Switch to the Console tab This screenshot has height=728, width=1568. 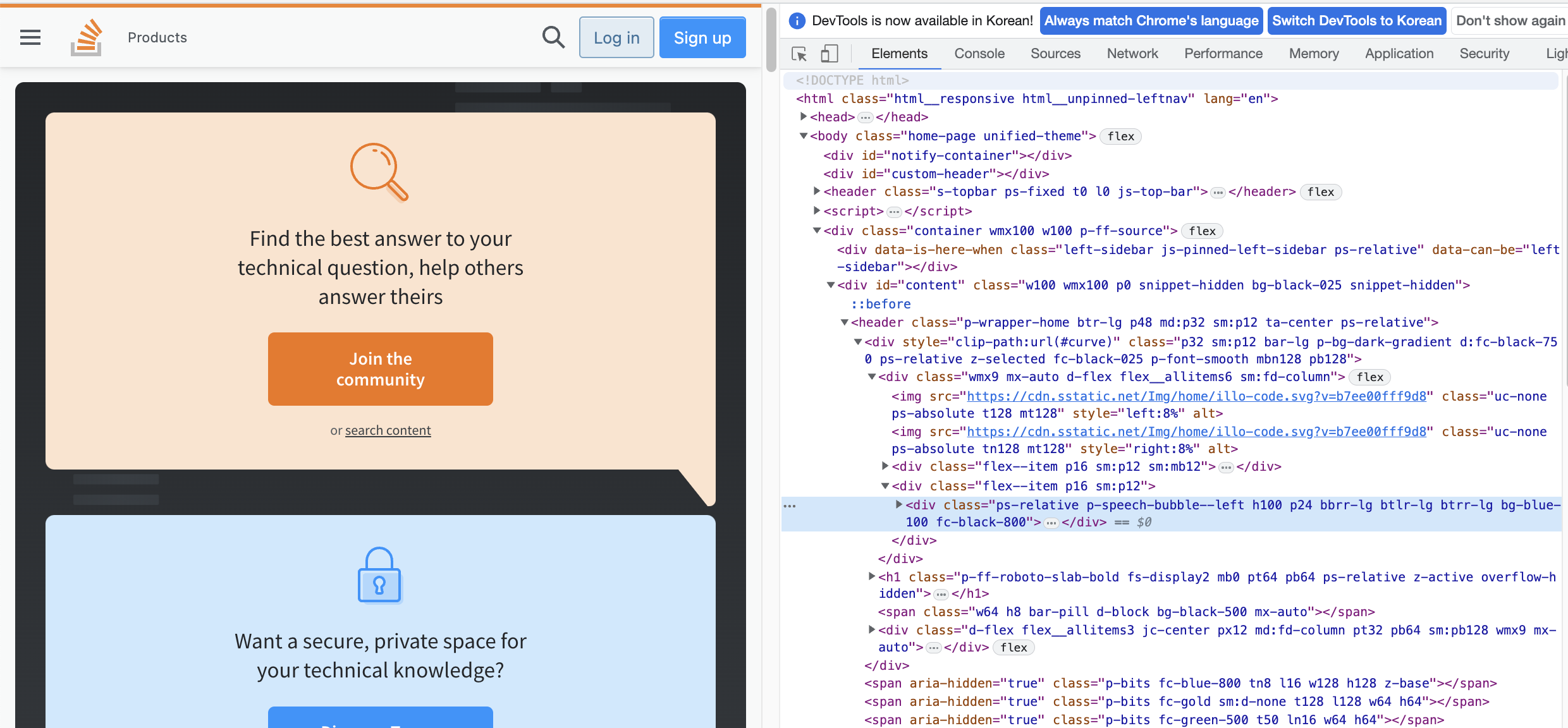[979, 54]
